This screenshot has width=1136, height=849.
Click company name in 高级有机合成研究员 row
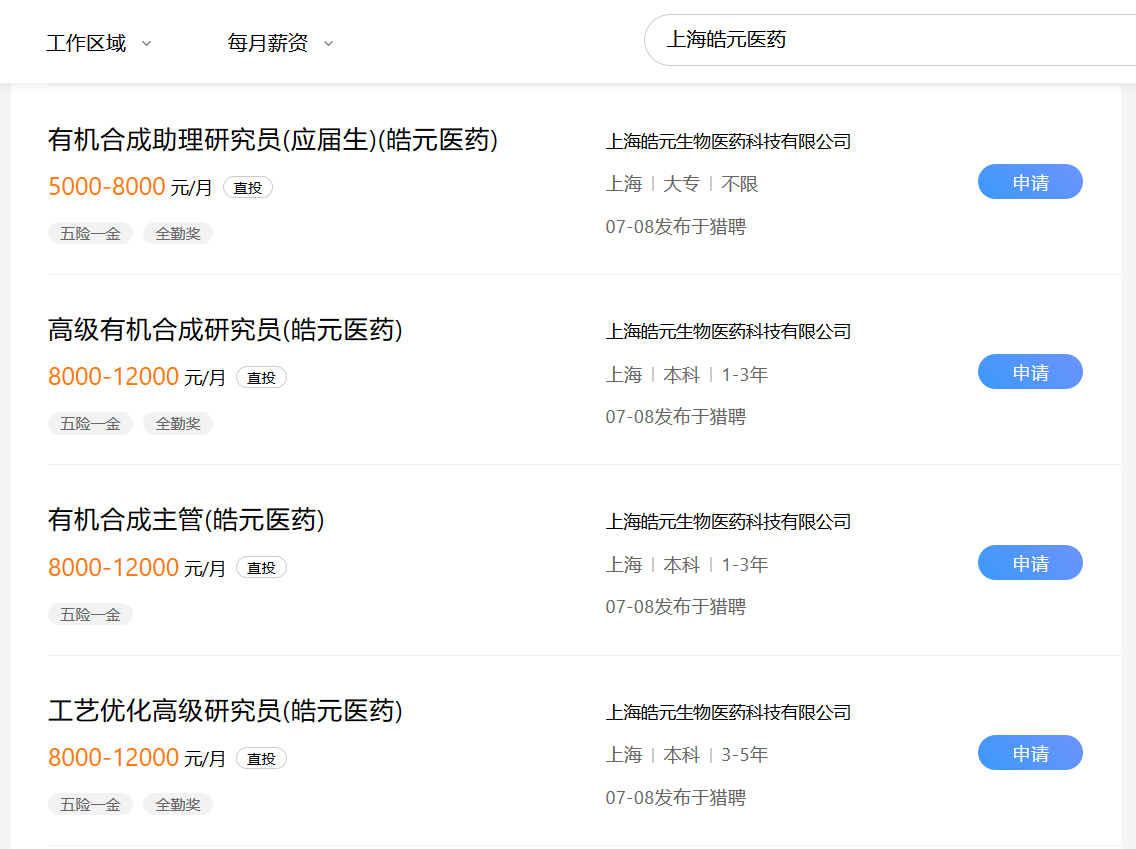(x=728, y=331)
